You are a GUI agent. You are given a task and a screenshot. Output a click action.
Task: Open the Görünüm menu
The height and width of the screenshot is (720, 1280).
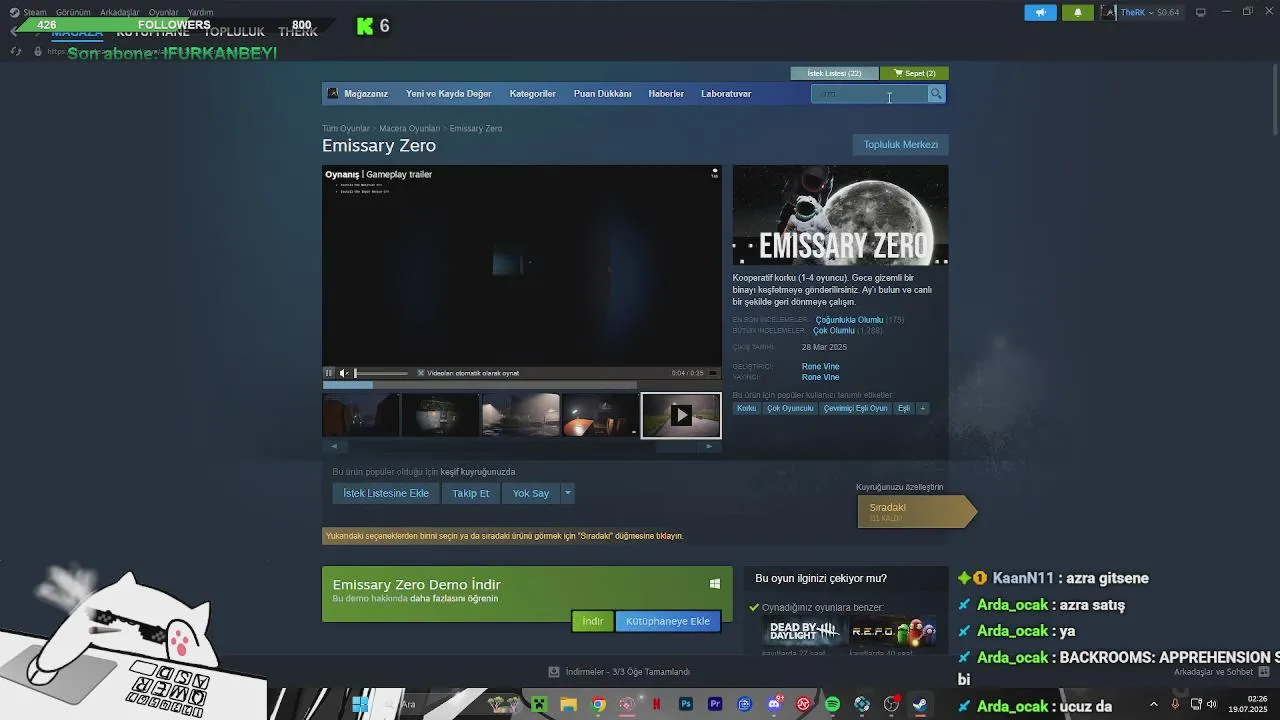(73, 12)
